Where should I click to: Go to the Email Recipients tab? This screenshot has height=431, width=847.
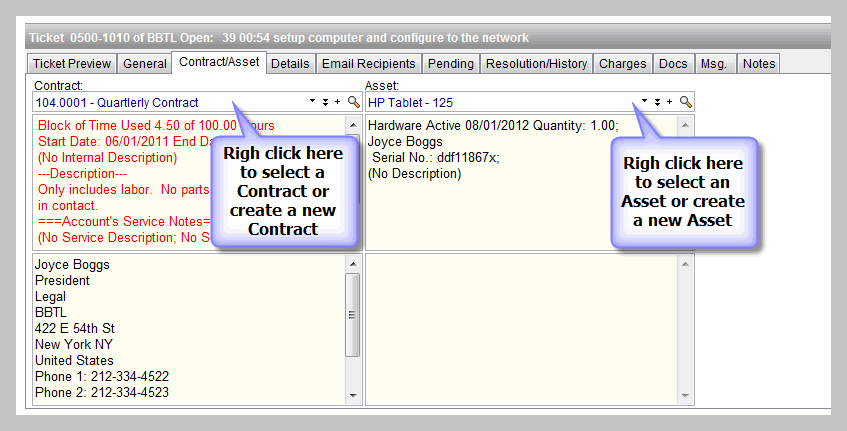(x=368, y=64)
